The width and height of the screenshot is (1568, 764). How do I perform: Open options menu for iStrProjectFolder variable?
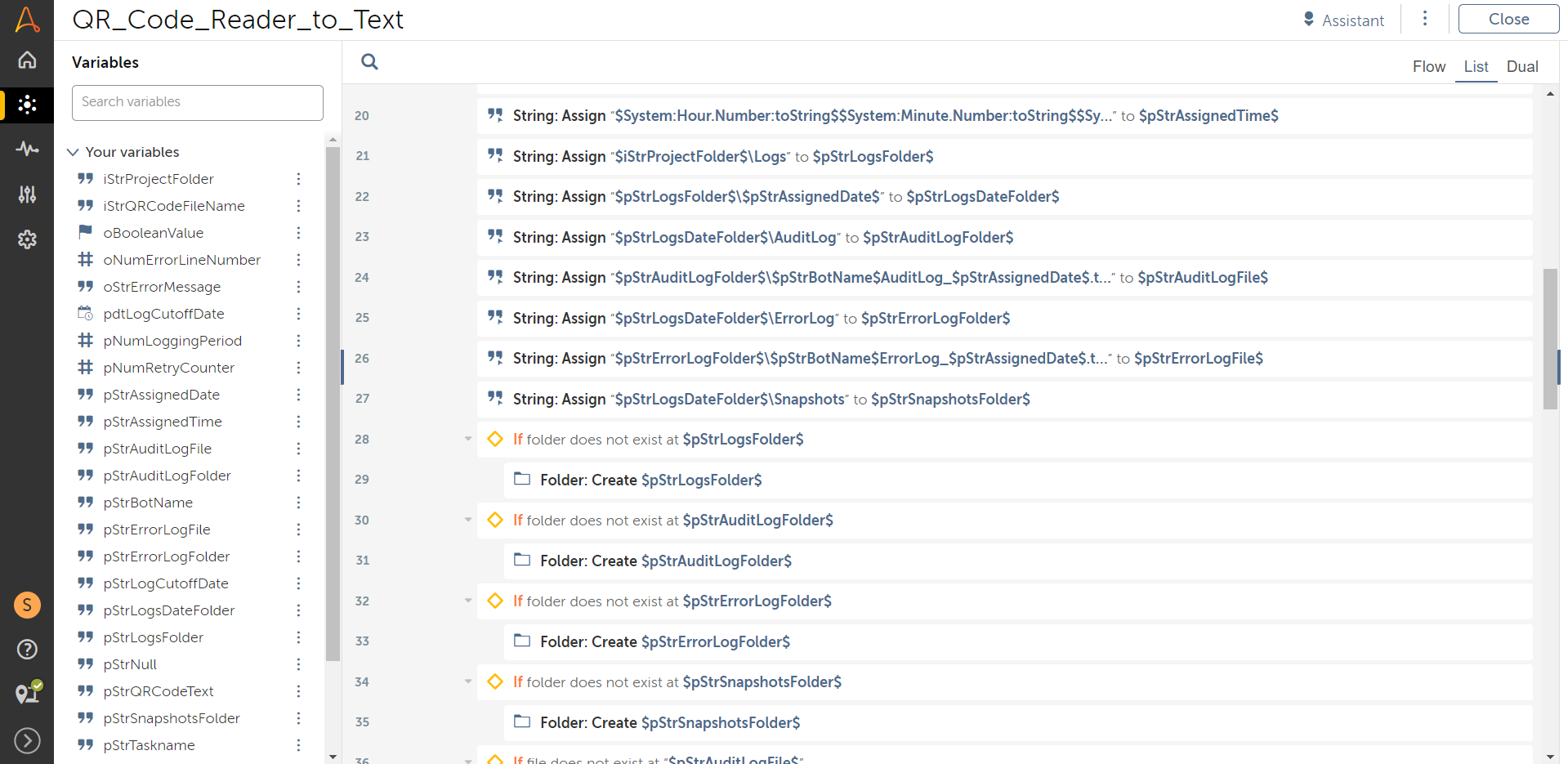[298, 179]
